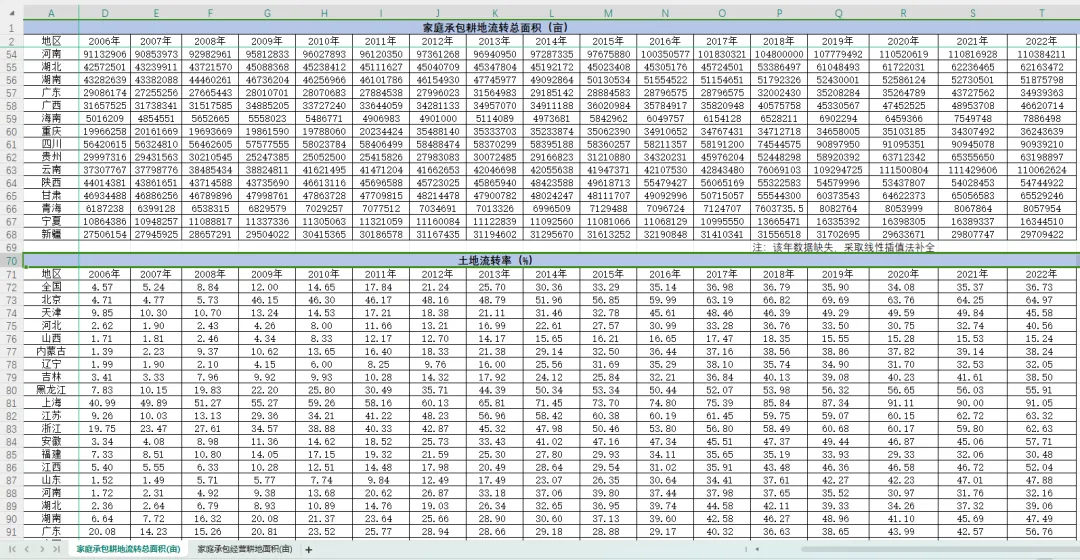Select column A header

[51, 12]
